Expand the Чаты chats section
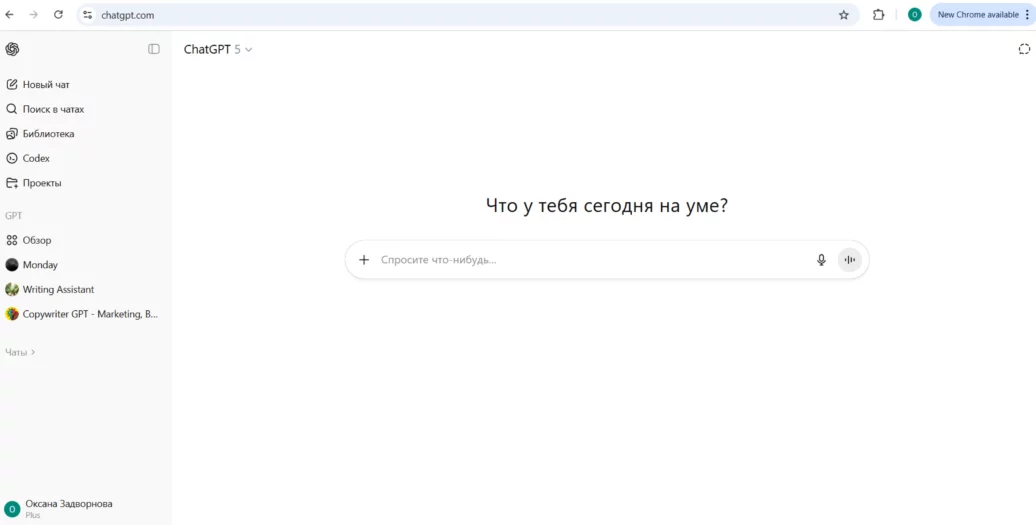 tap(20, 352)
